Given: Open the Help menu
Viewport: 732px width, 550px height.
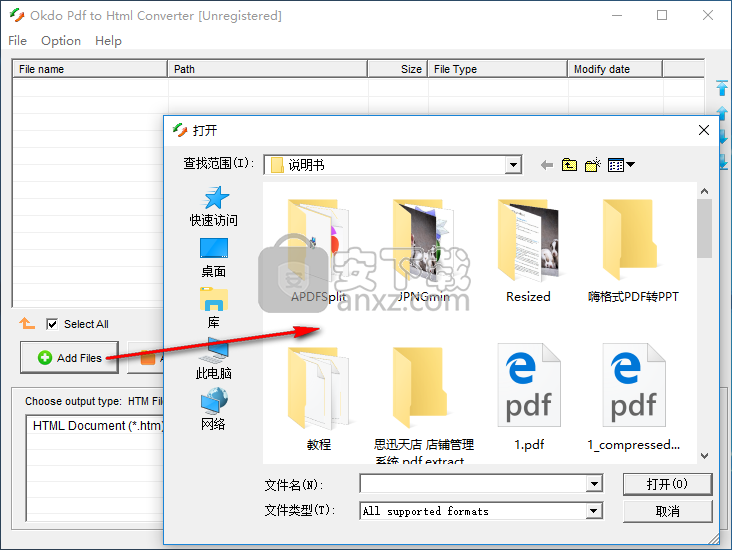Looking at the screenshot, I should coord(108,41).
